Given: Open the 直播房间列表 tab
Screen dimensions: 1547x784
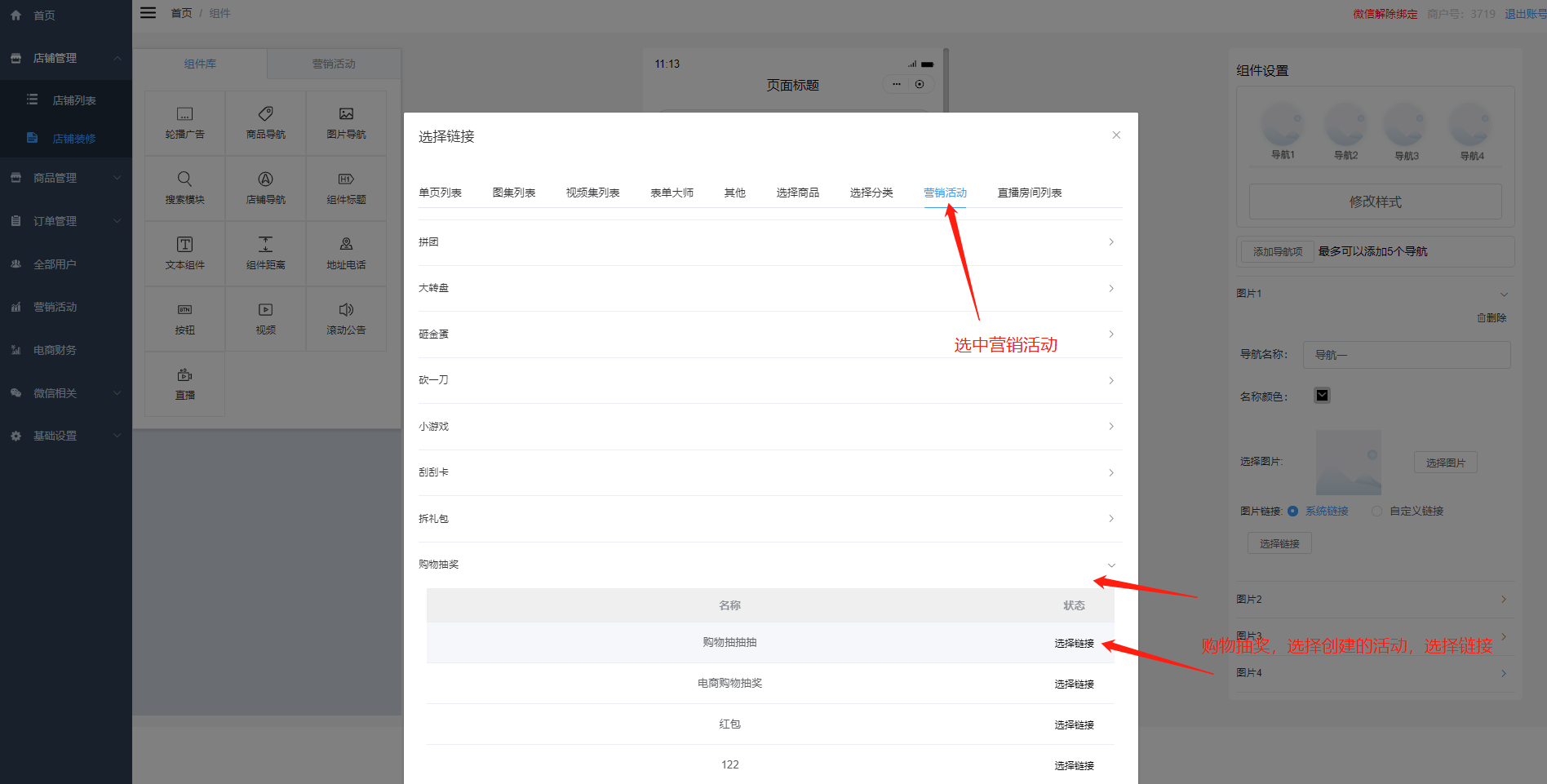Looking at the screenshot, I should click(x=1029, y=193).
